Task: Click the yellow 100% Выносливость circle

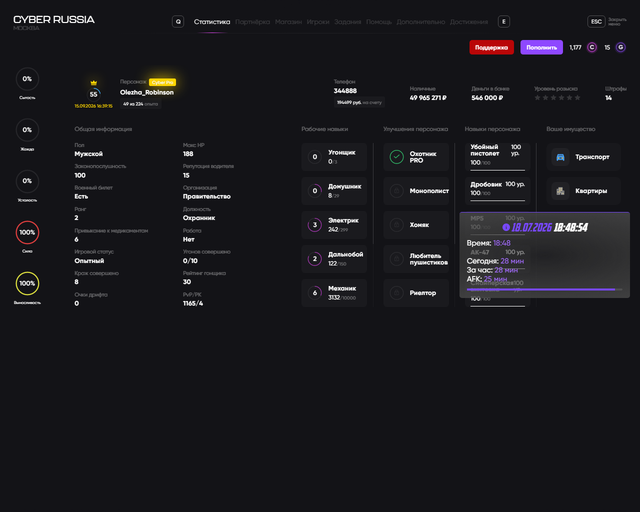Action: (x=27, y=283)
